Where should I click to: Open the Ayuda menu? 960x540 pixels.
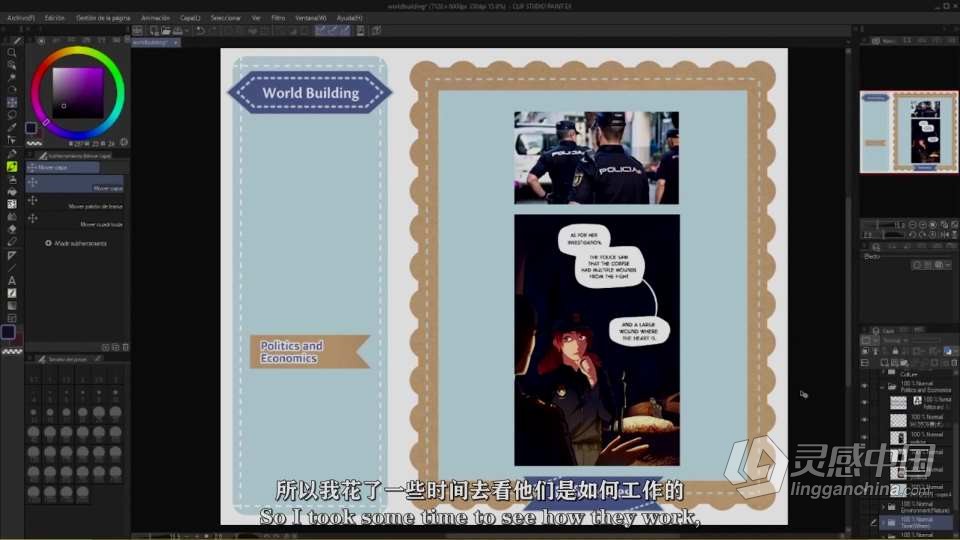[350, 18]
